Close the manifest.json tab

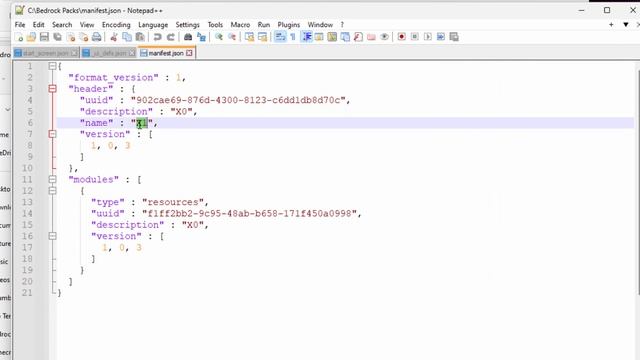189,53
